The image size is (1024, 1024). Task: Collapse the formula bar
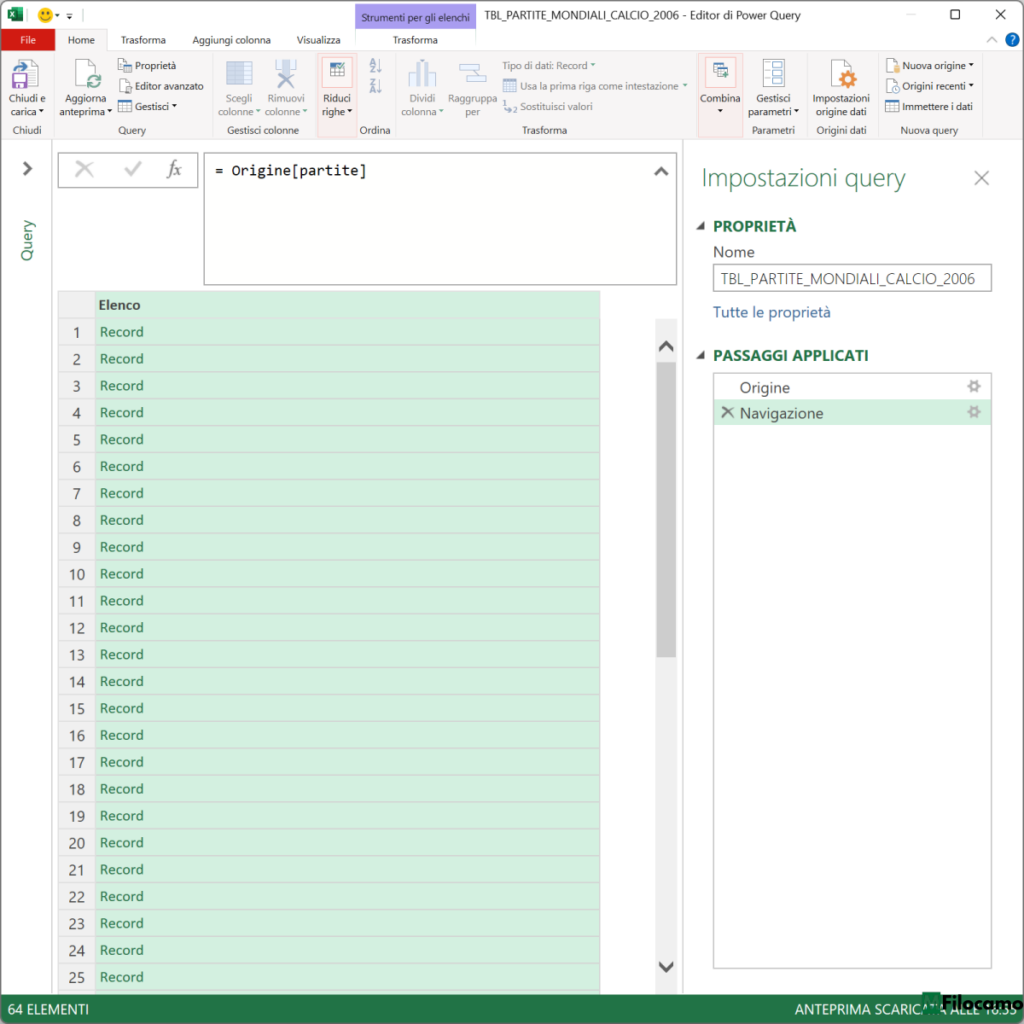tap(661, 171)
